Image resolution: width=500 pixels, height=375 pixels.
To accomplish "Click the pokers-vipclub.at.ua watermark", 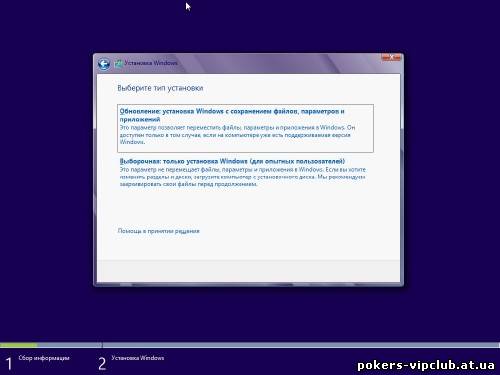I will click(426, 365).
